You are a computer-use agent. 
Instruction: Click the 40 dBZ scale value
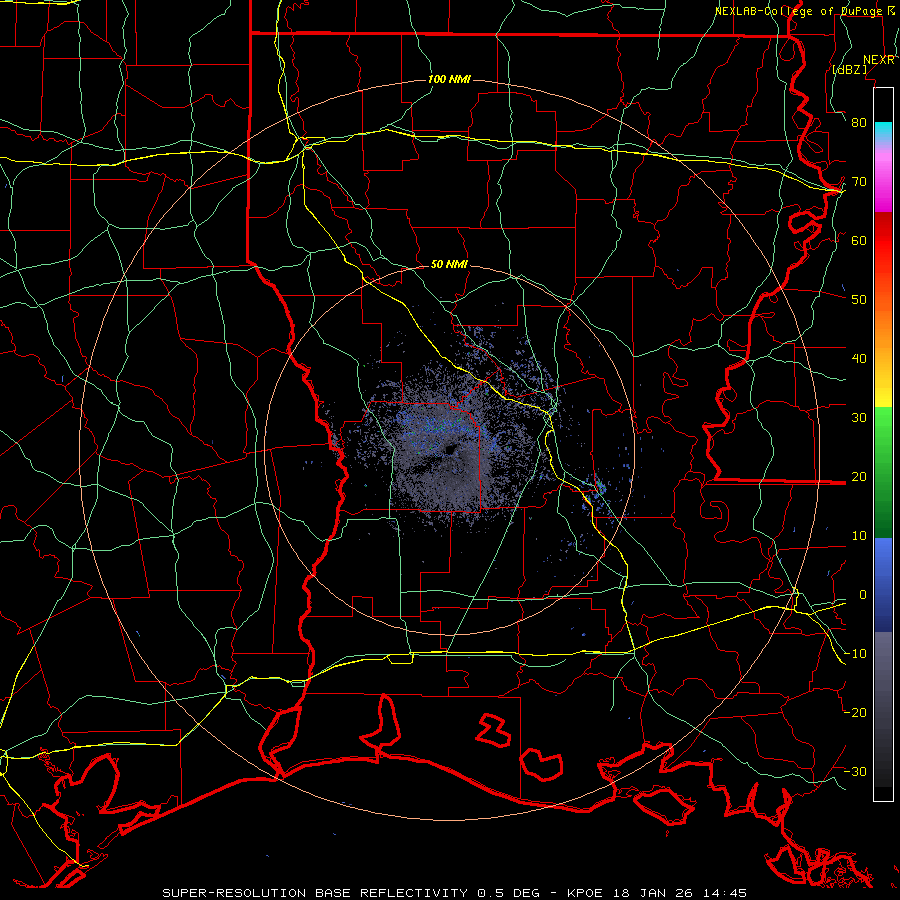[x=859, y=359]
